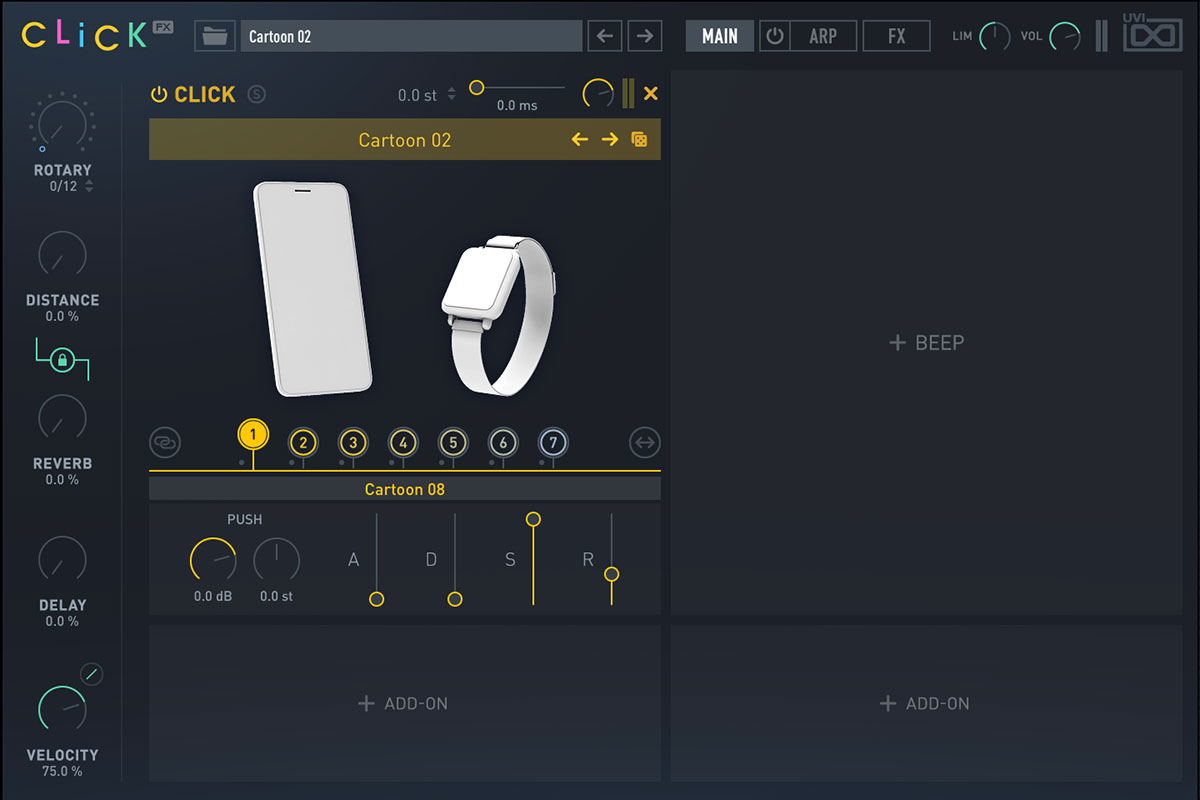Load the previous global preset arrow
This screenshot has height=800, width=1200.
[604, 36]
